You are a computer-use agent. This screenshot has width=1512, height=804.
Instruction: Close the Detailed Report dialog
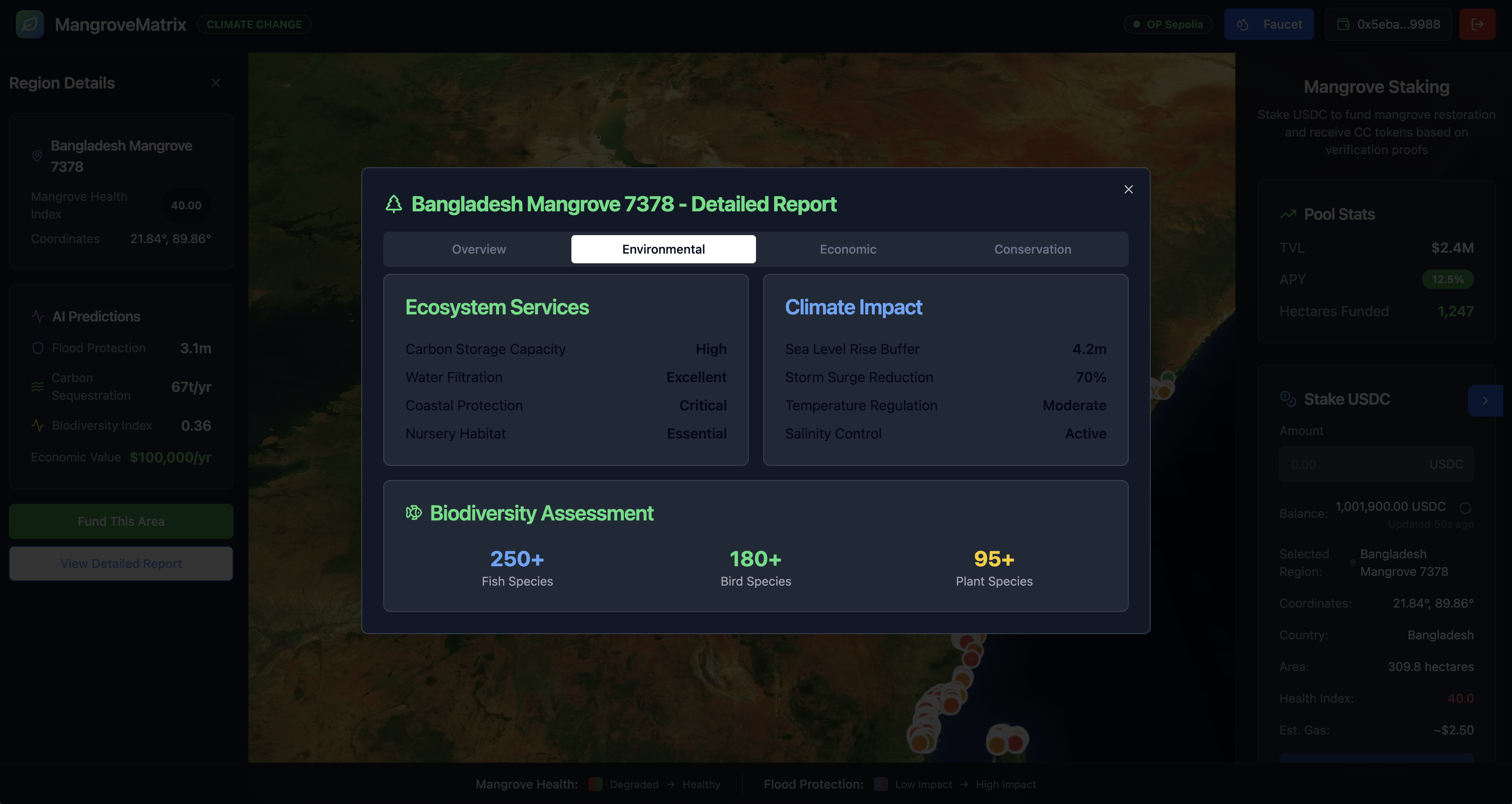point(1128,189)
